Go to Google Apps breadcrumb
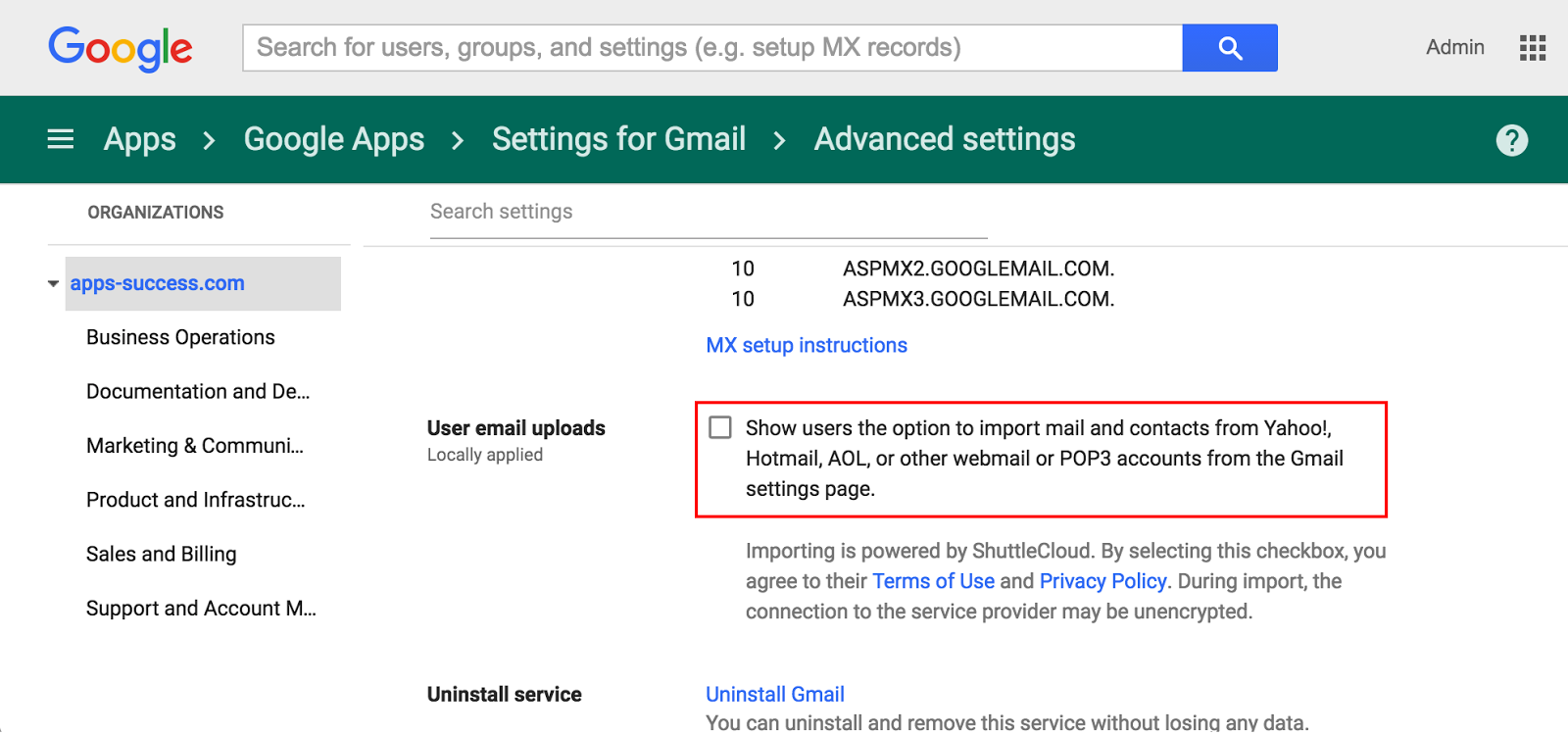 coord(334,139)
